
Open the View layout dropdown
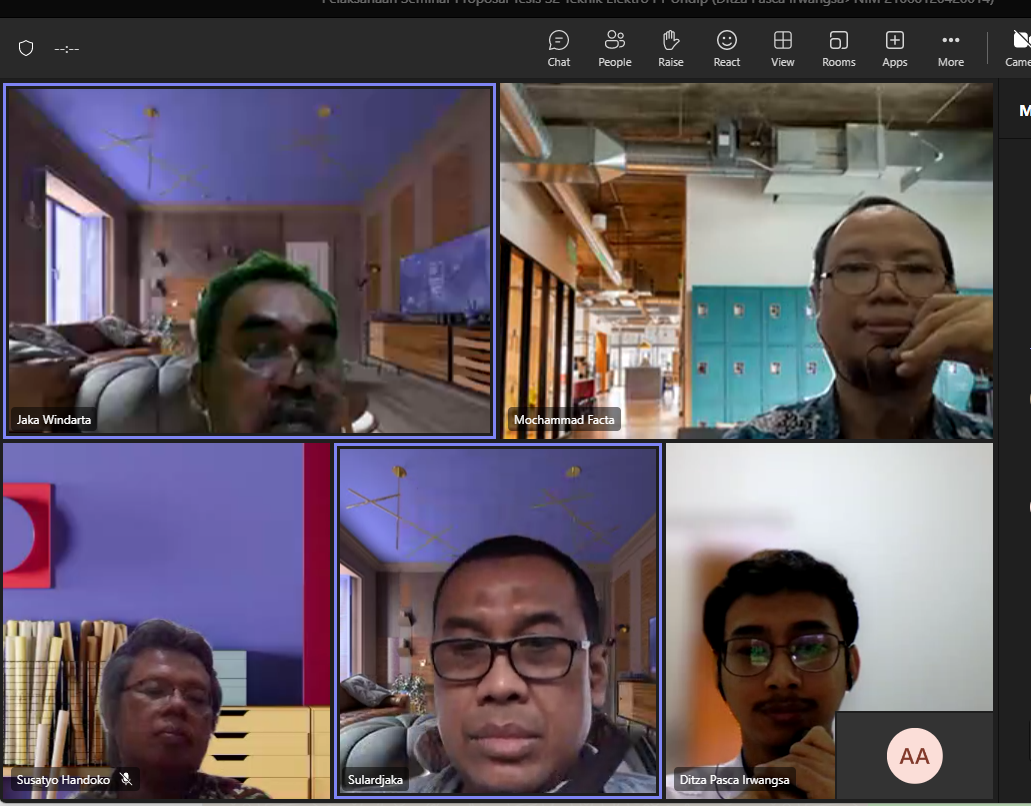pyautogui.click(x=782, y=48)
